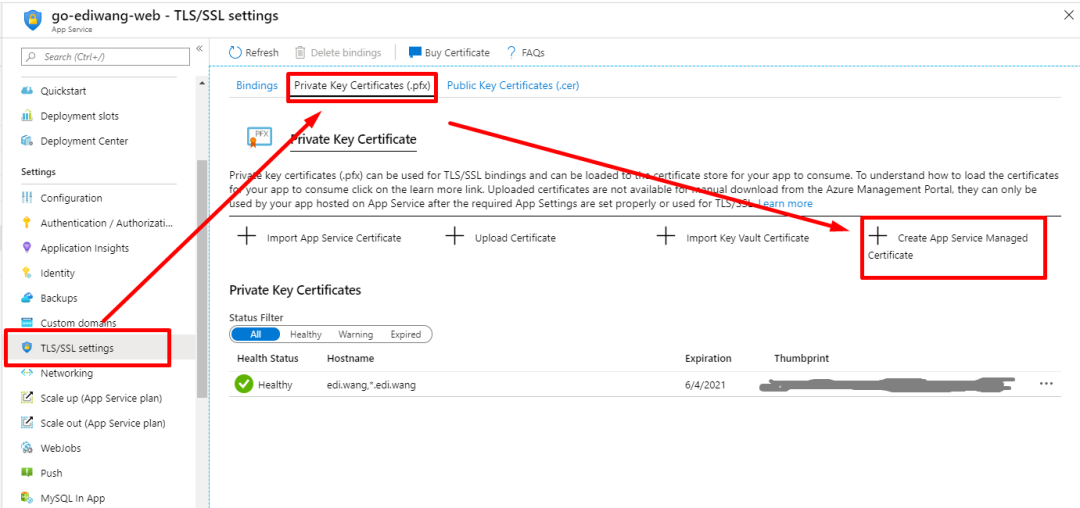The width and height of the screenshot is (1080, 508).
Task: Click the Scale up icon
Action: click(27, 398)
